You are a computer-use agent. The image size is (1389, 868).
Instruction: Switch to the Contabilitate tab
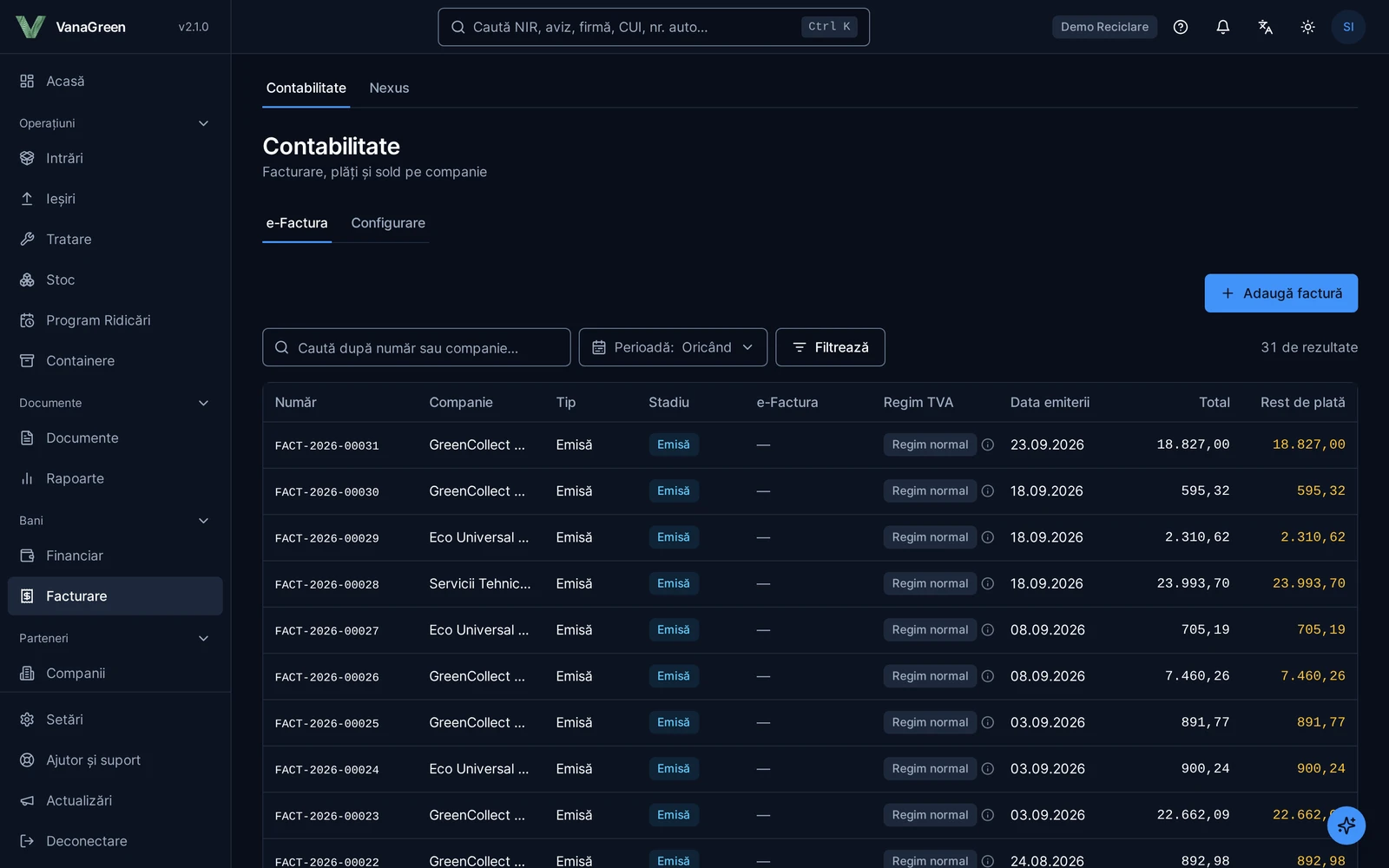click(306, 88)
